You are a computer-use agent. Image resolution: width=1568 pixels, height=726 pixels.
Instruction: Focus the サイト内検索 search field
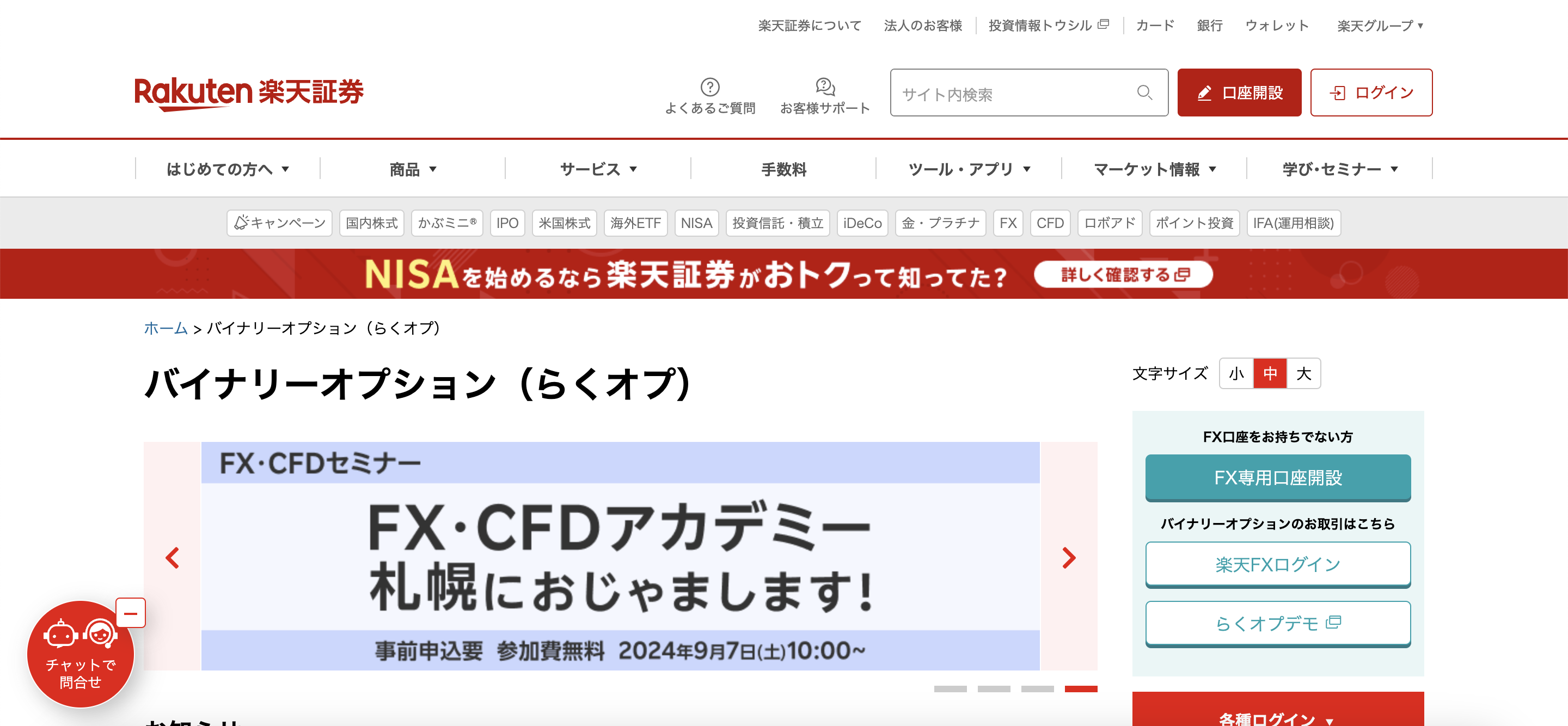pos(1028,93)
